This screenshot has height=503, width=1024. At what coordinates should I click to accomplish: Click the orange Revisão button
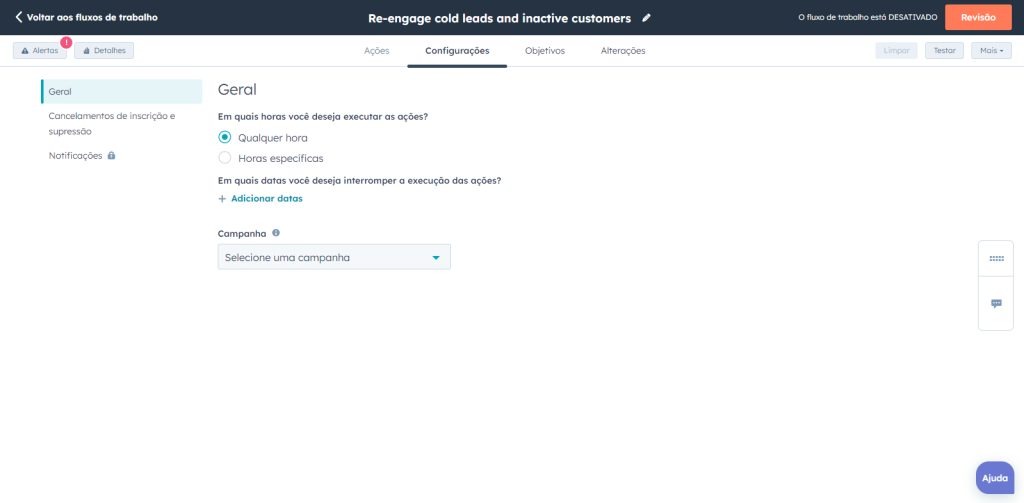click(978, 18)
